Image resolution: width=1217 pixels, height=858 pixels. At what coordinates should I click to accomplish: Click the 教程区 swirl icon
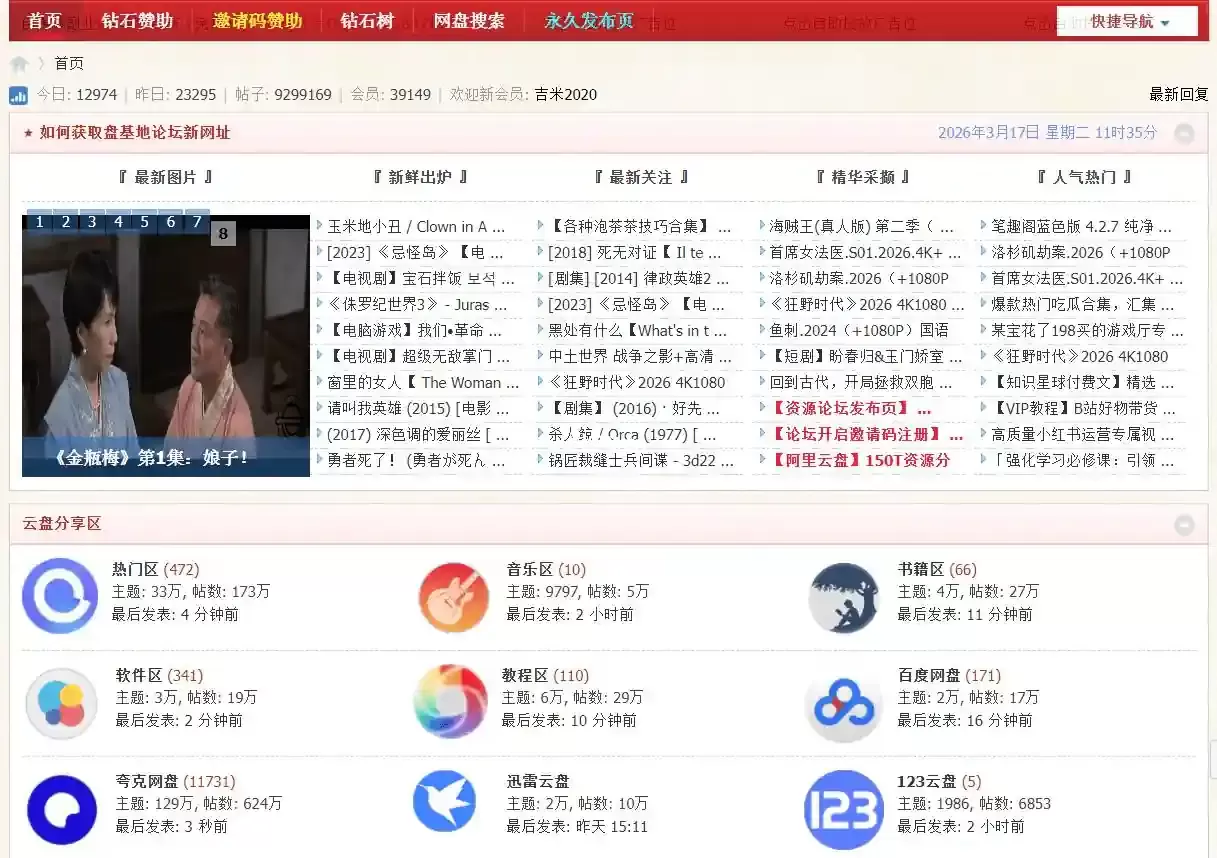tap(450, 702)
